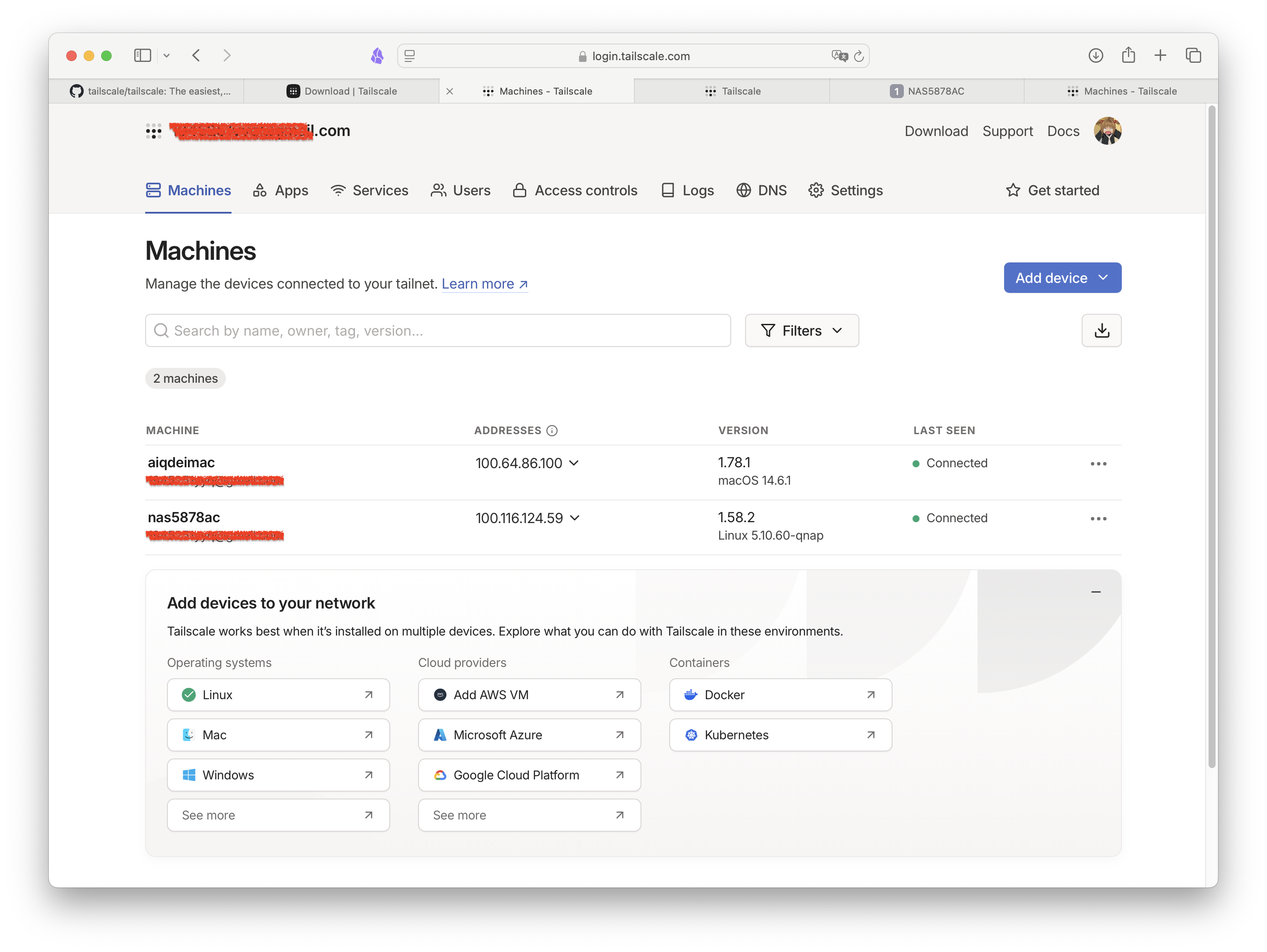1267x952 pixels.
Task: Open the Users section
Action: [x=460, y=190]
